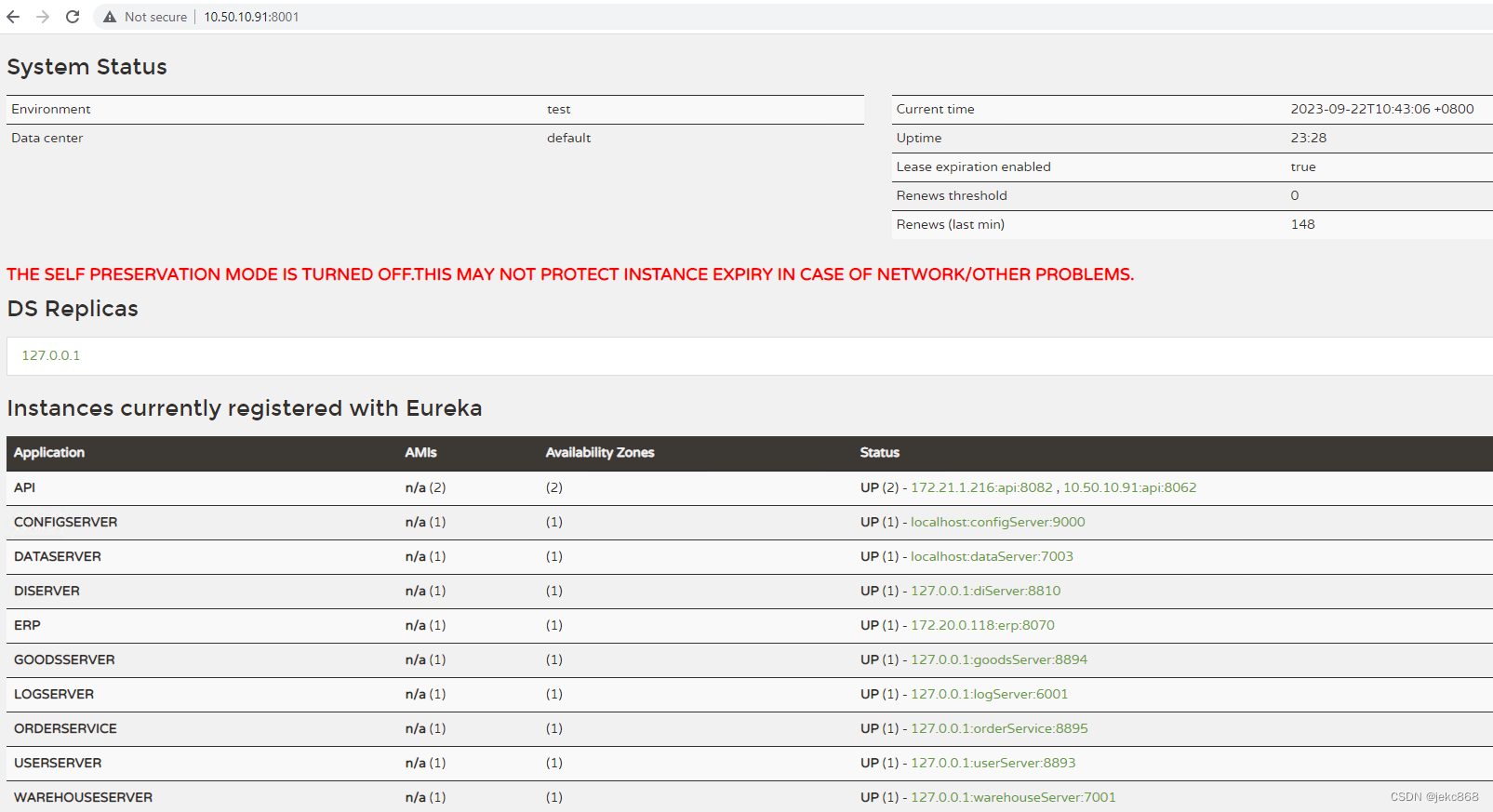Click the browser forward arrow
Image resolution: width=1493 pixels, height=812 pixels.
43,17
